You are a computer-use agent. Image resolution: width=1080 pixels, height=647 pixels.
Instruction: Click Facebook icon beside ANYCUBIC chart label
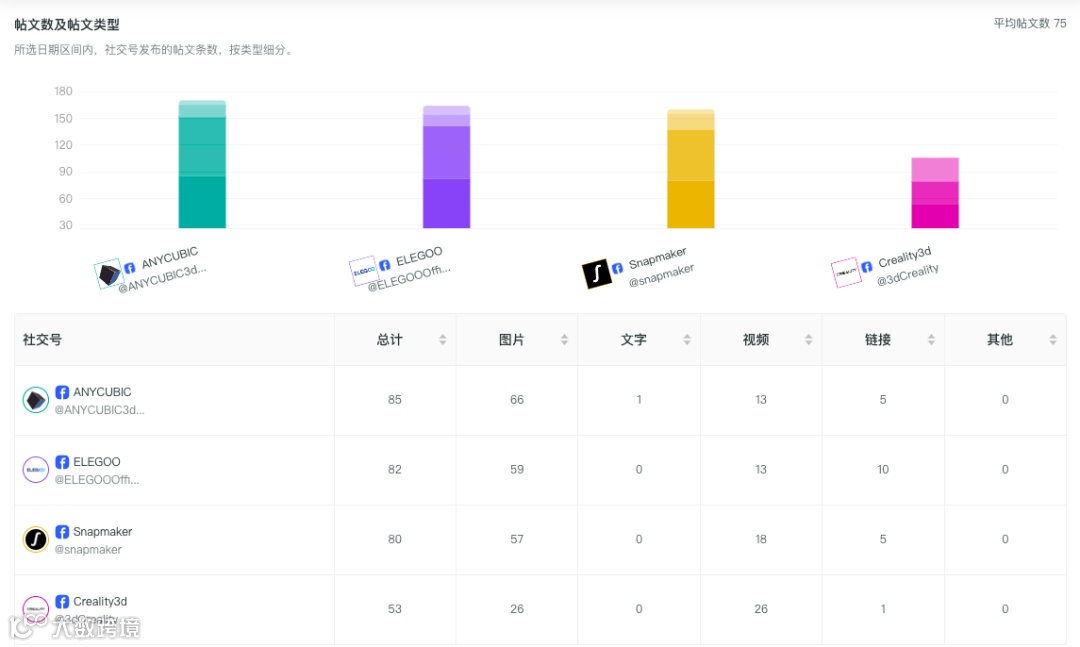tap(129, 268)
